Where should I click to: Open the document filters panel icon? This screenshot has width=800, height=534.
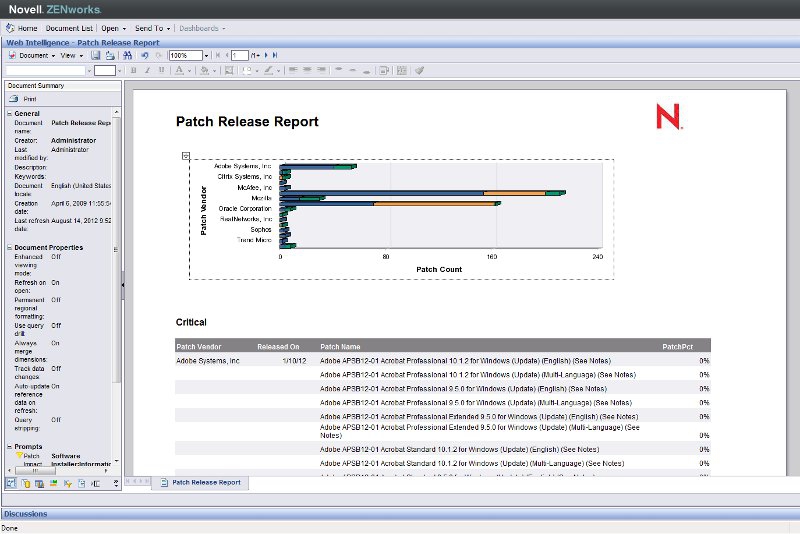[67, 484]
